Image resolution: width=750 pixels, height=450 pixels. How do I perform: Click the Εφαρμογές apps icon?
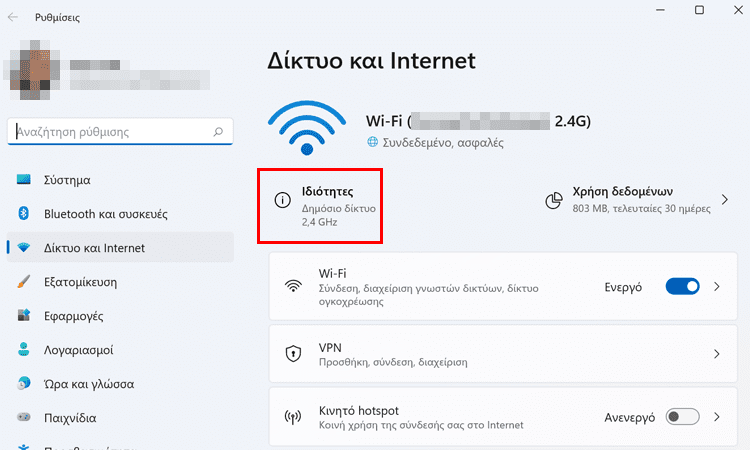[23, 315]
